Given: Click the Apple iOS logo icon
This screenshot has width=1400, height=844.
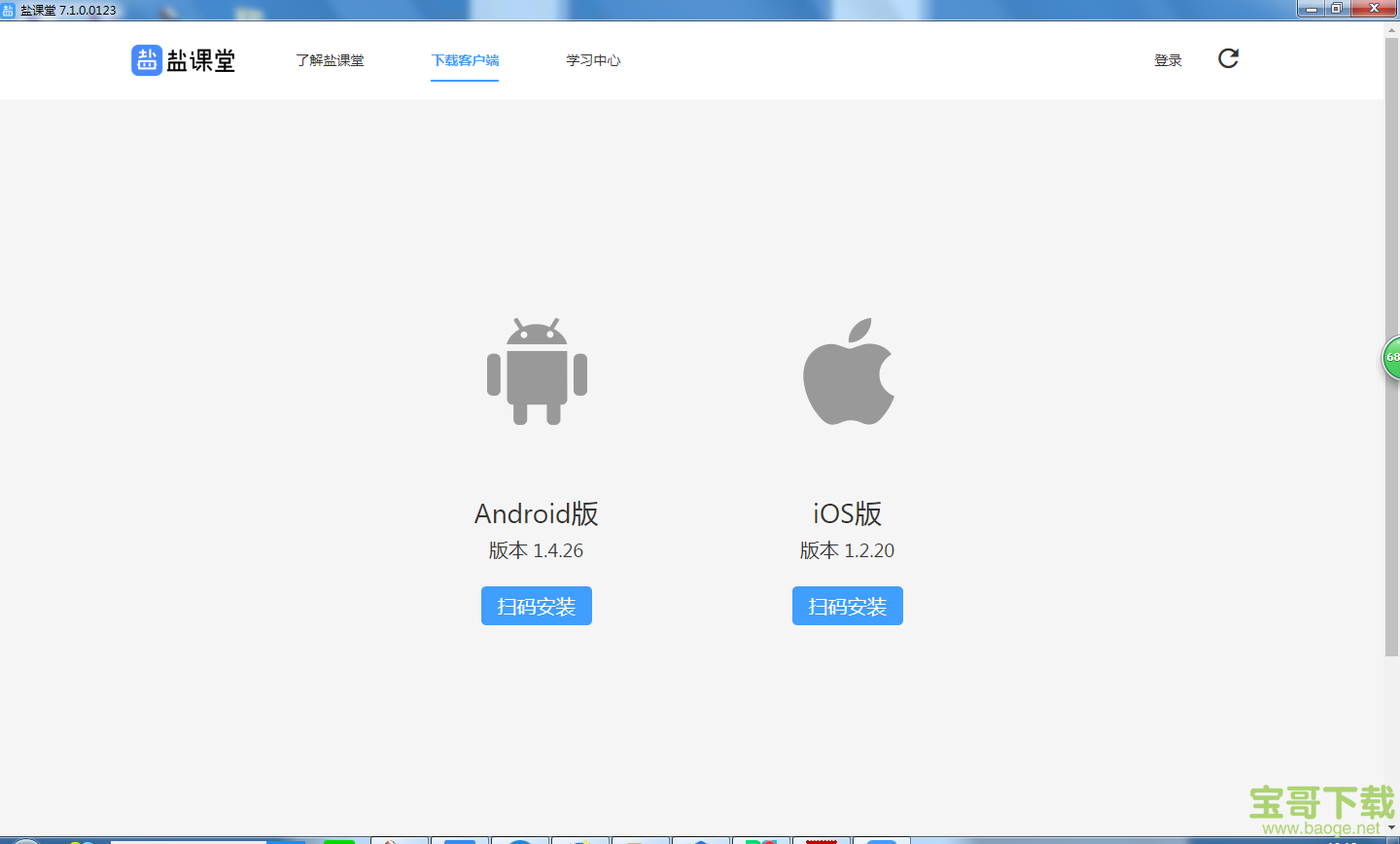Looking at the screenshot, I should [848, 371].
